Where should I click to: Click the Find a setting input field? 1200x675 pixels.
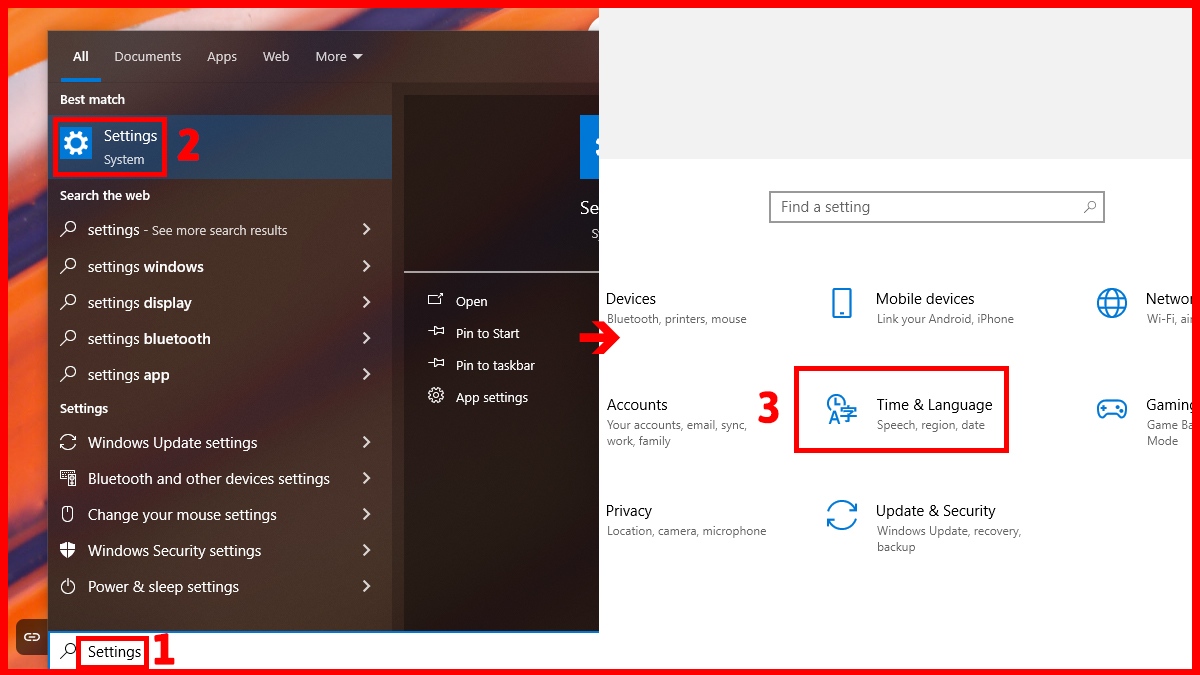tap(936, 206)
